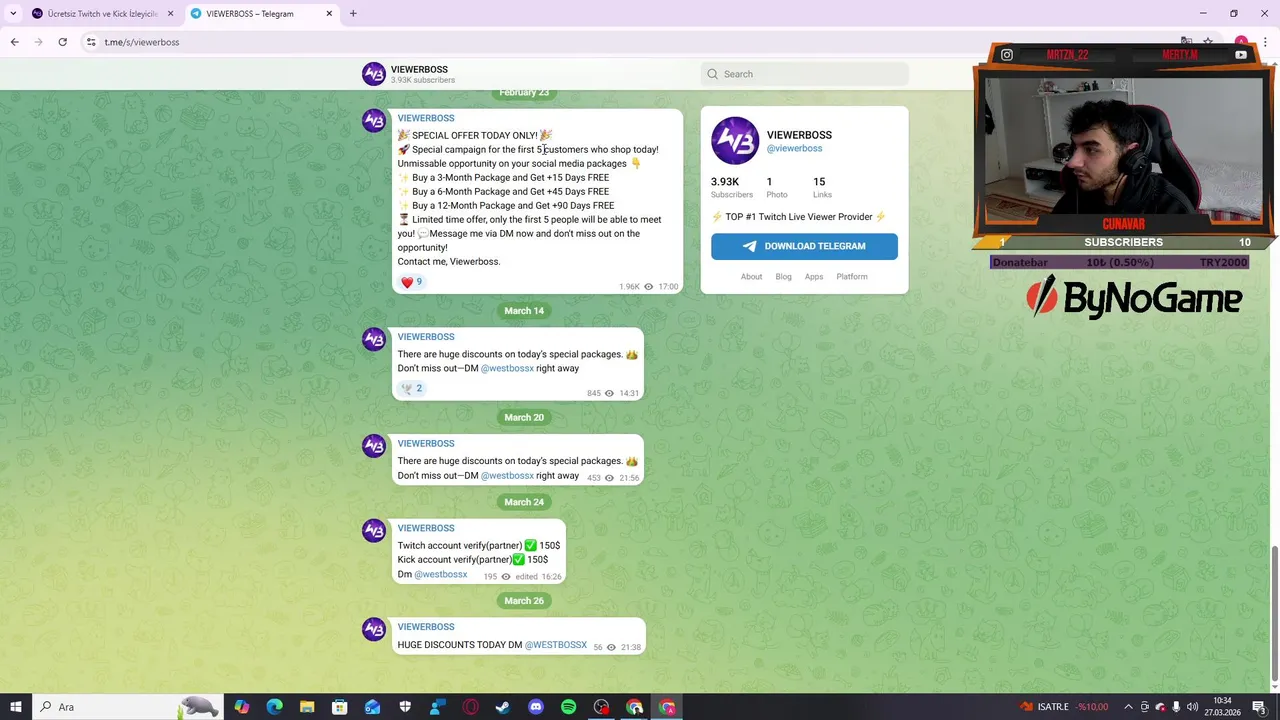Screen dimensions: 1280x720
Task: Click the 17:00 timestamp on special offer post
Action: coord(668,287)
